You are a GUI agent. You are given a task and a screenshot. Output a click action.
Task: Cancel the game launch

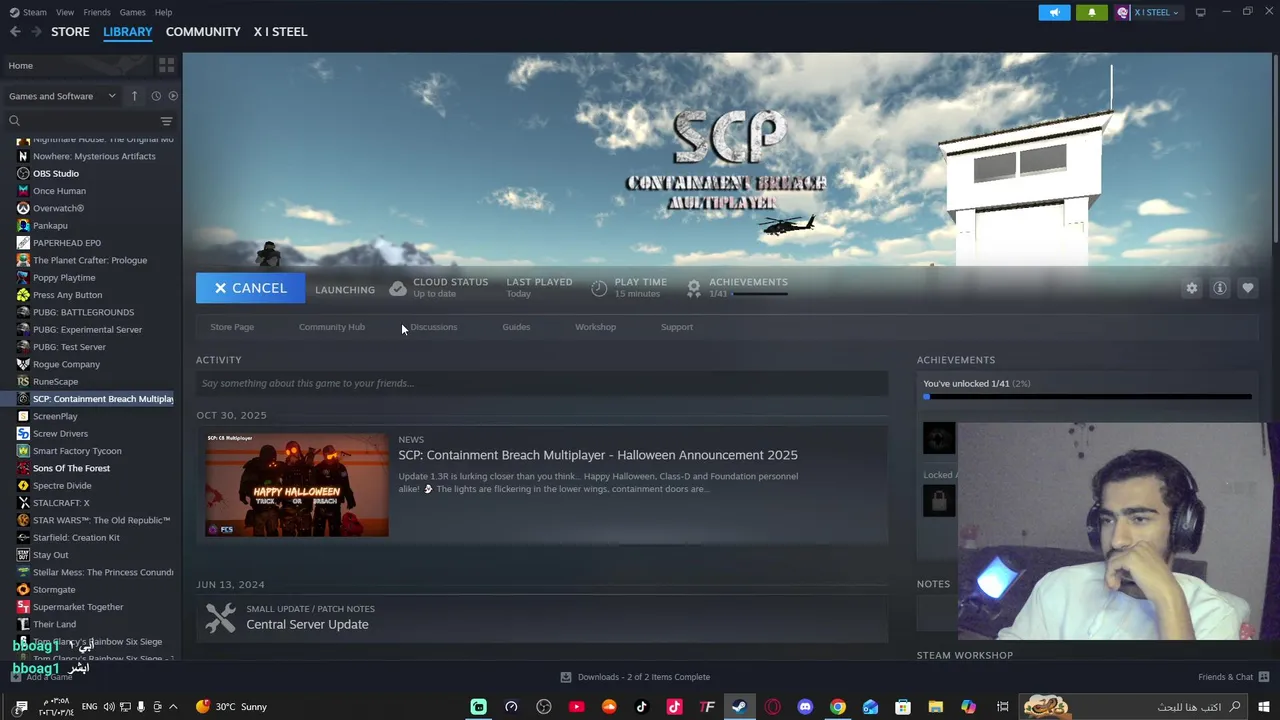(x=249, y=288)
